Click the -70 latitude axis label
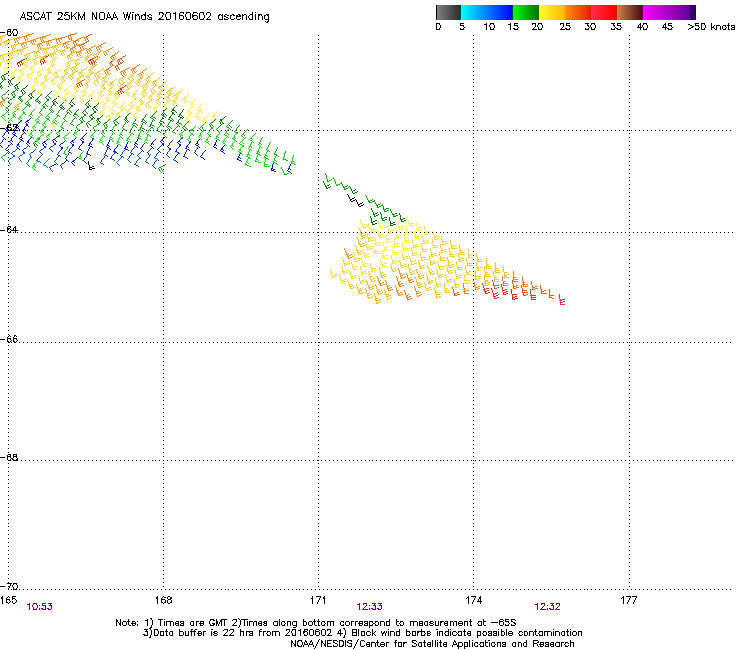Viewport: 740px width, 650px height. [x=9, y=586]
